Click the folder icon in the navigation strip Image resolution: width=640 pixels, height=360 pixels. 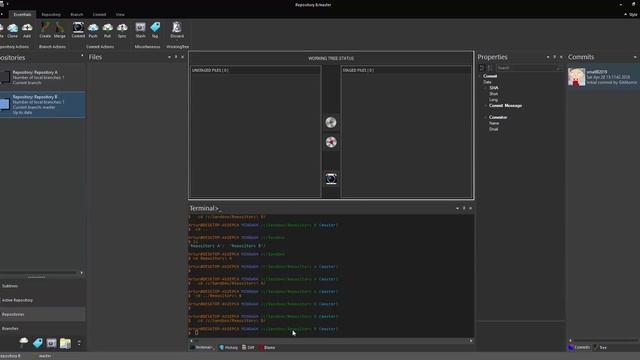click(65, 343)
